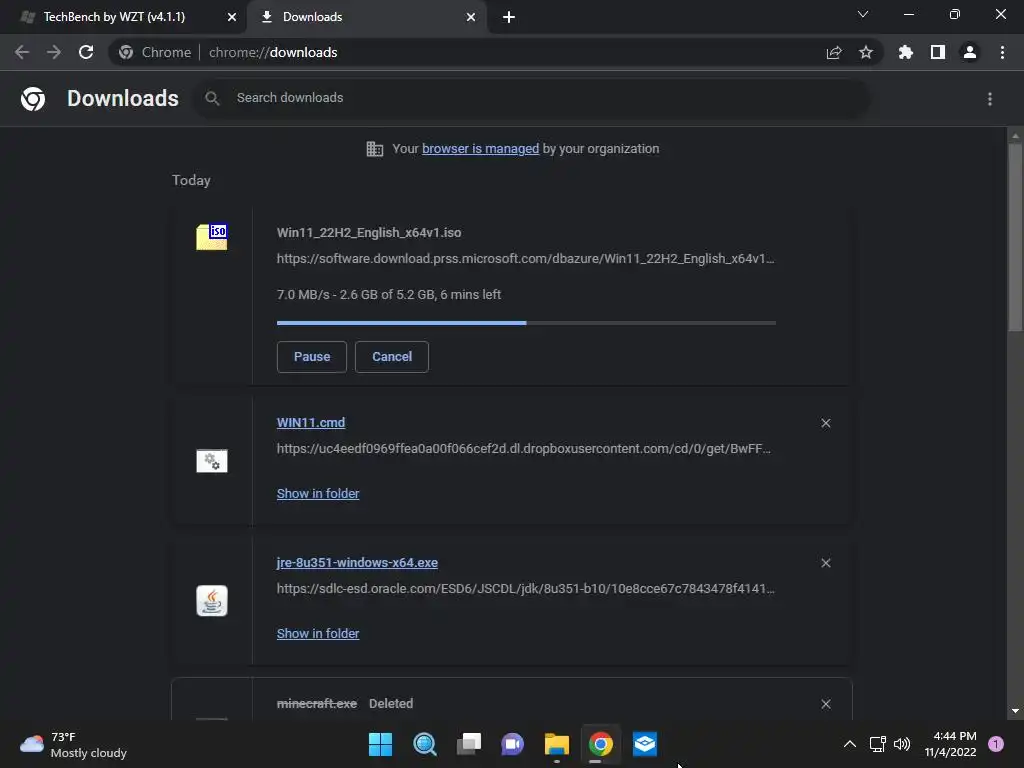Toggle the Chrome side panel icon
1024x768 pixels.
(938, 52)
